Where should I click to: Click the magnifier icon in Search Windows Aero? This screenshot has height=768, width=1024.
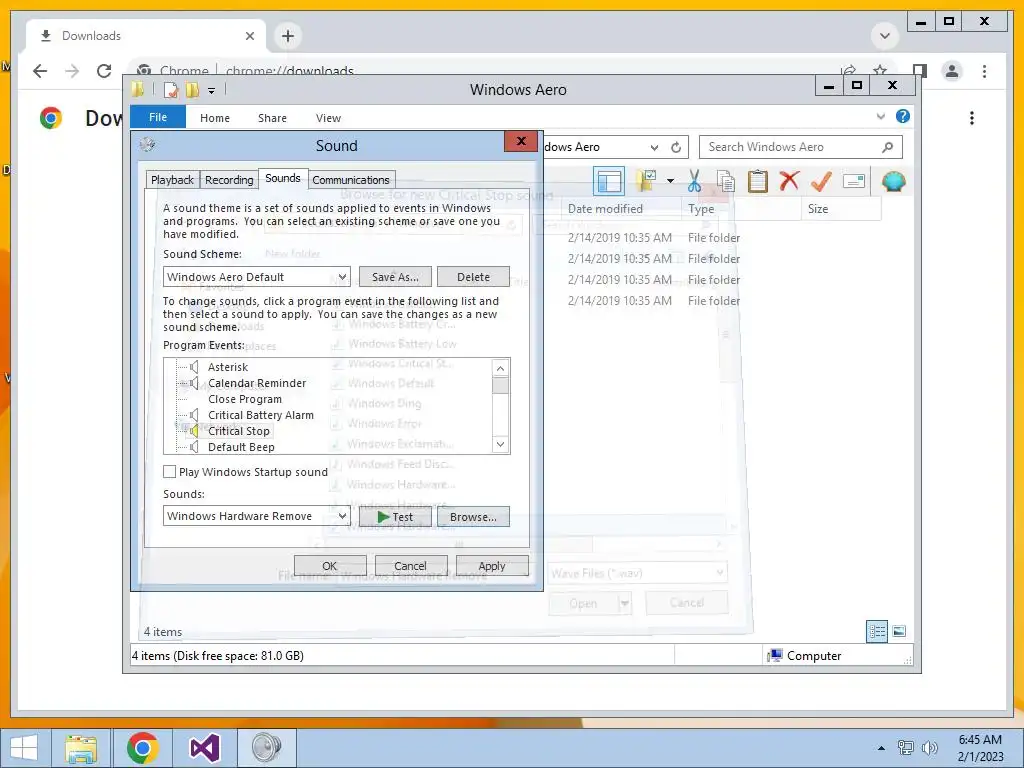pos(887,147)
